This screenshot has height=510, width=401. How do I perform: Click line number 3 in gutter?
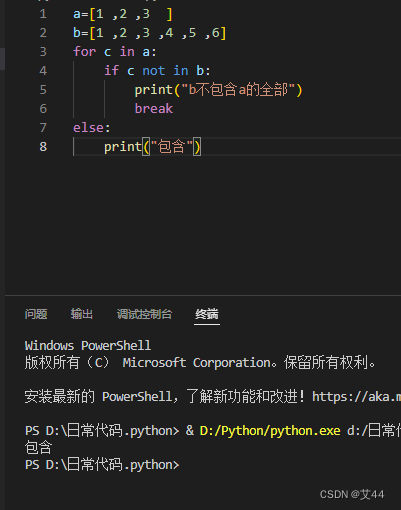[x=43, y=52]
